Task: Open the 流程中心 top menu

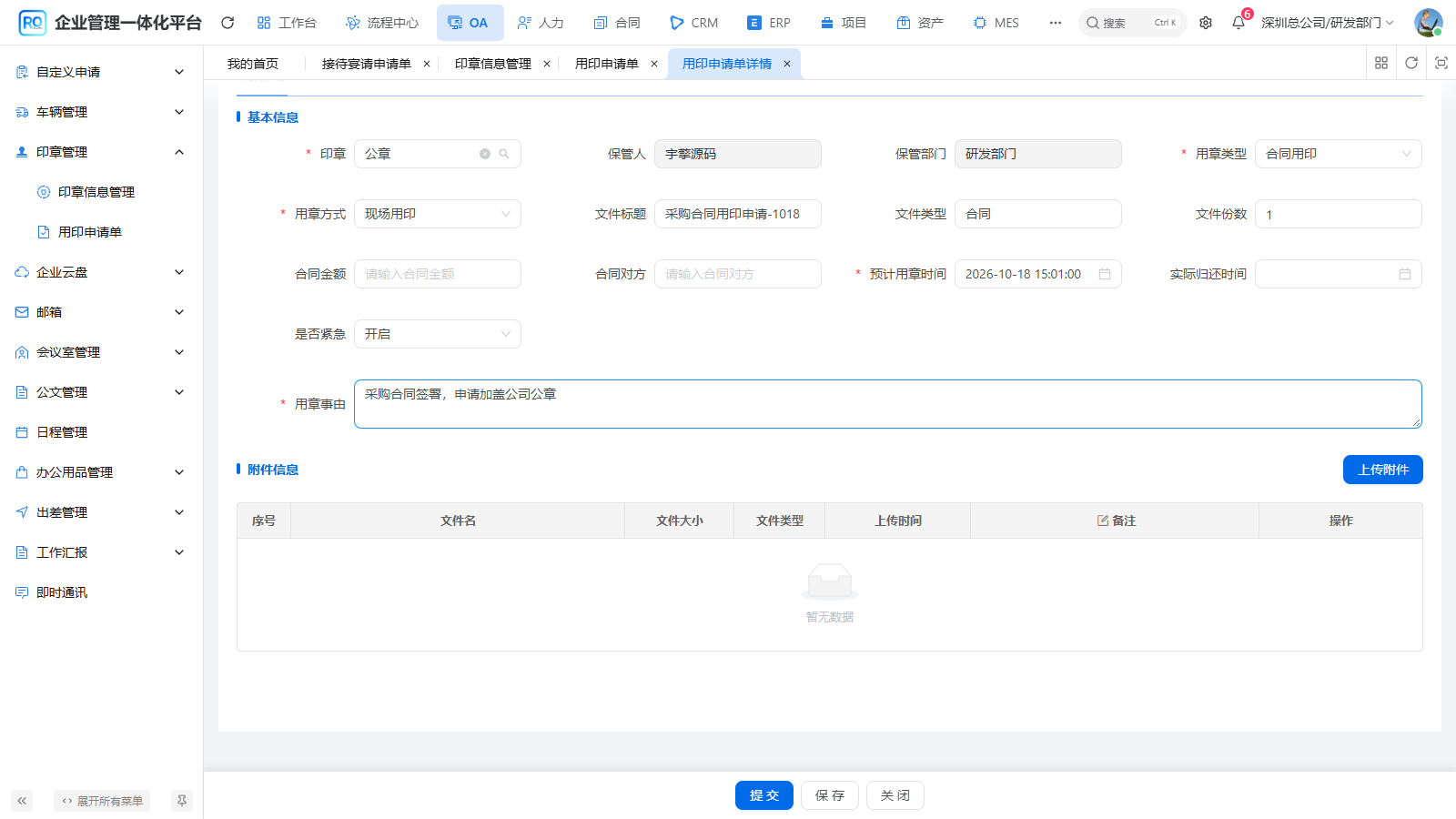Action: pyautogui.click(x=382, y=23)
